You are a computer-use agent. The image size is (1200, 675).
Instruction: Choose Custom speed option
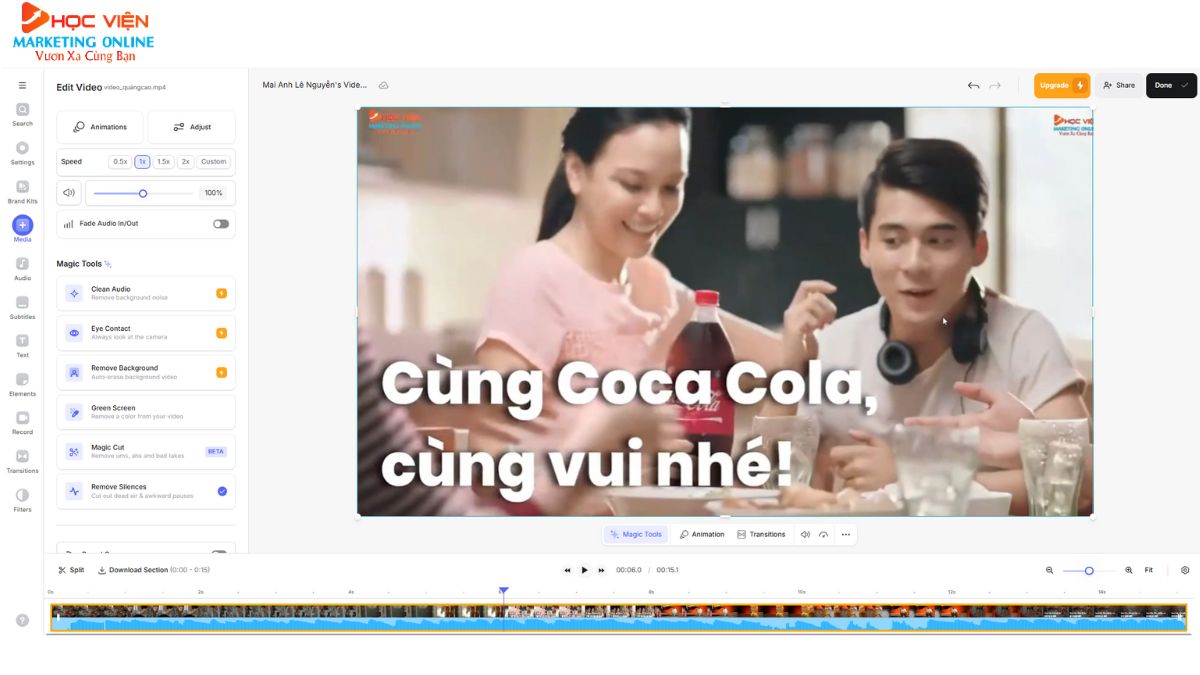click(213, 162)
